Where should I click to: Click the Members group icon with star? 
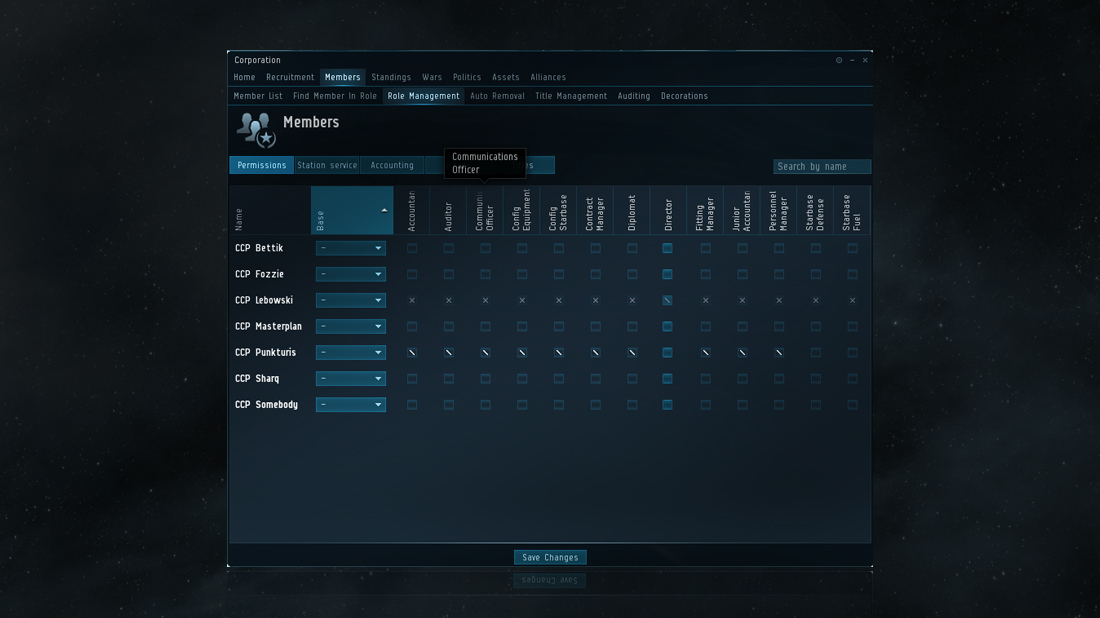[x=255, y=130]
